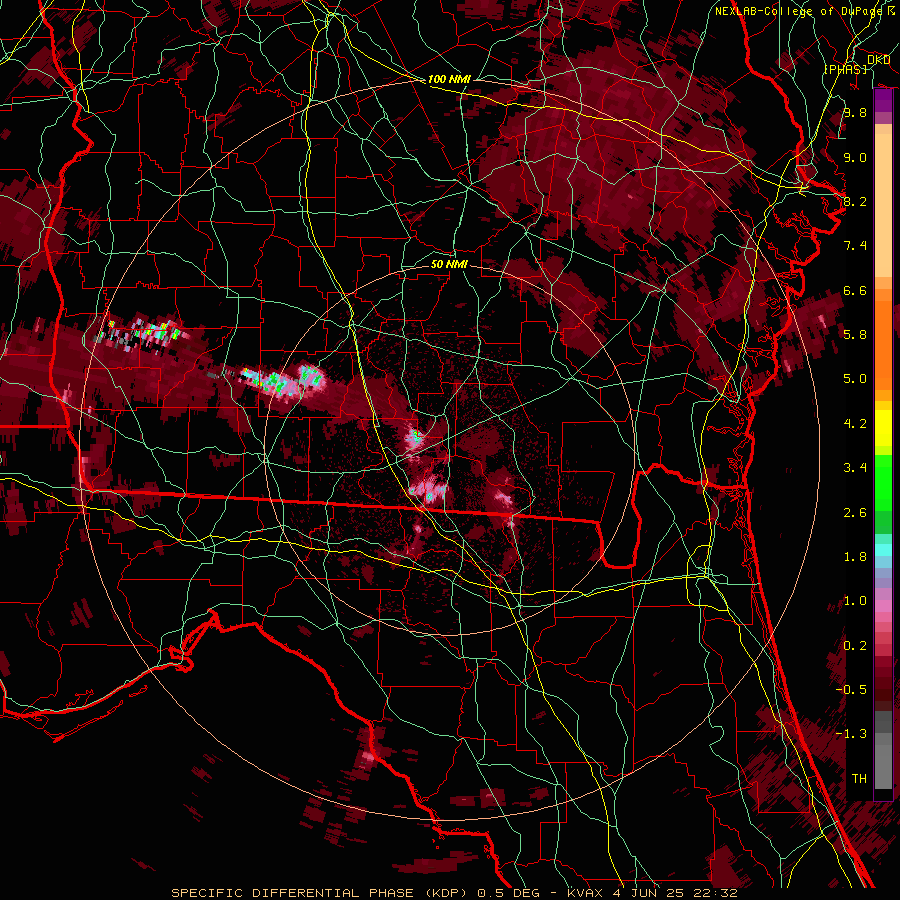The width and height of the screenshot is (900, 900).
Task: Click the 1.0 legend value
Action: pos(855,601)
